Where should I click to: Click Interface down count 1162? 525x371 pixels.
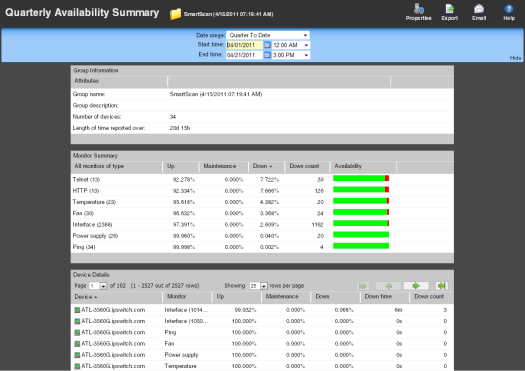pos(317,225)
